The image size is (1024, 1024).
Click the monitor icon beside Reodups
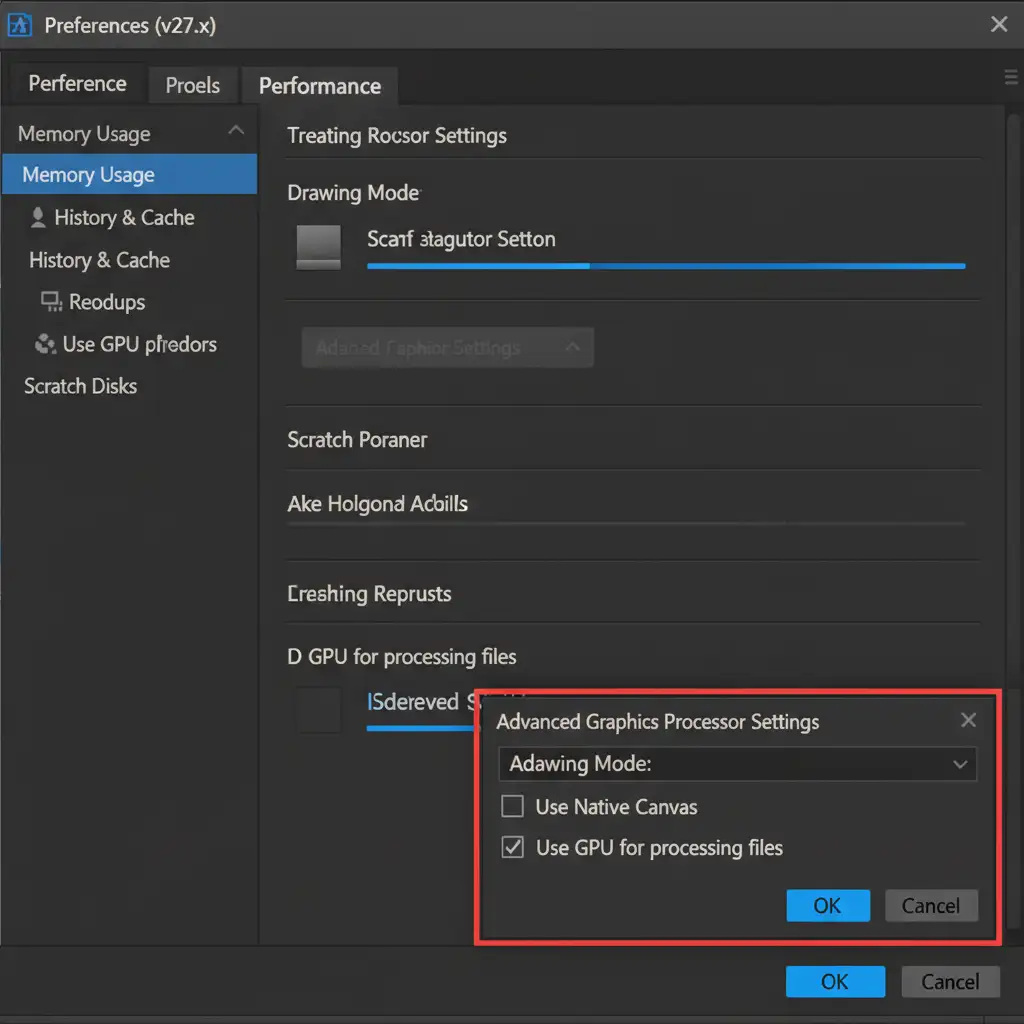(x=50, y=301)
